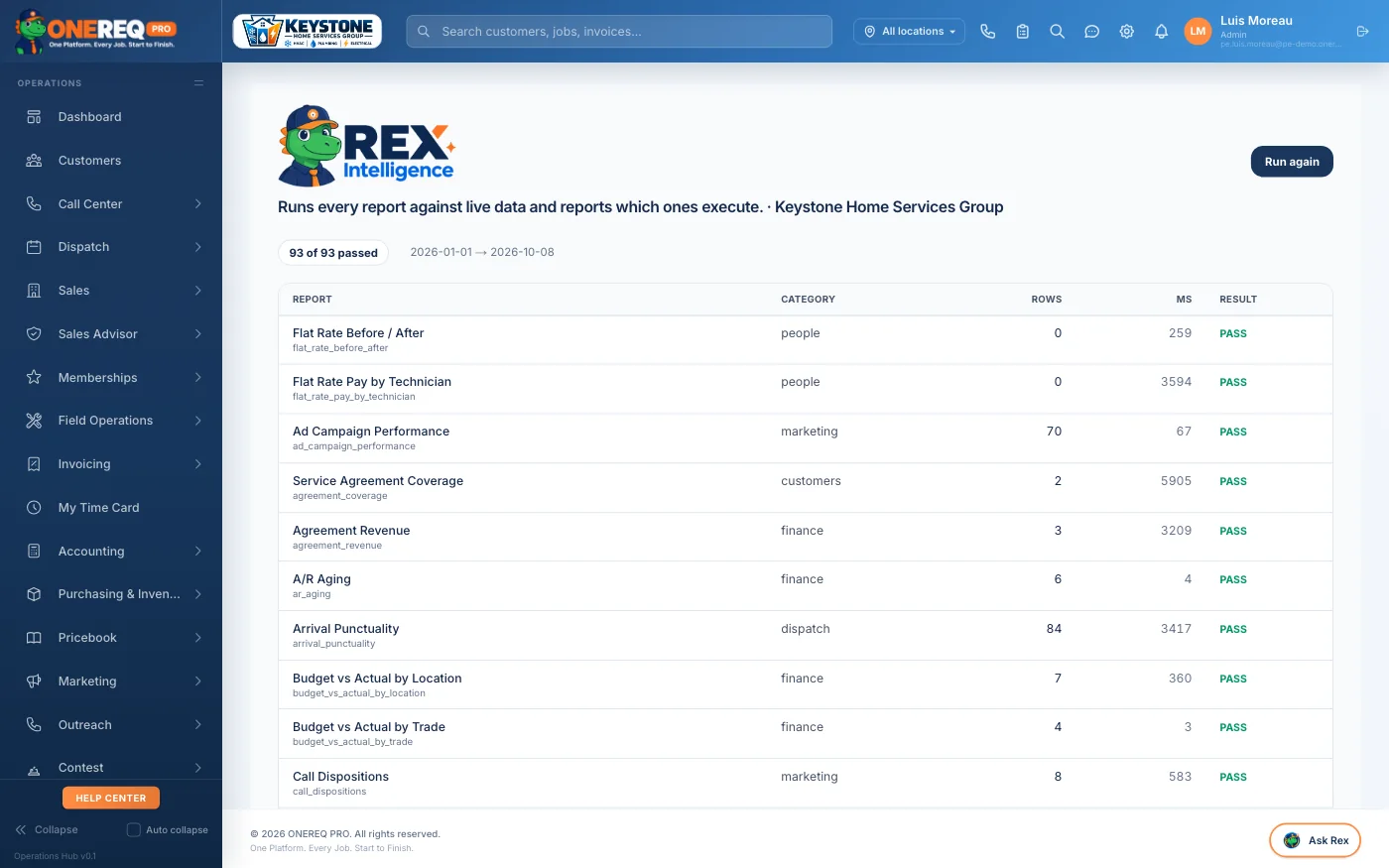Open the clipboard icon in the header

tap(1023, 32)
